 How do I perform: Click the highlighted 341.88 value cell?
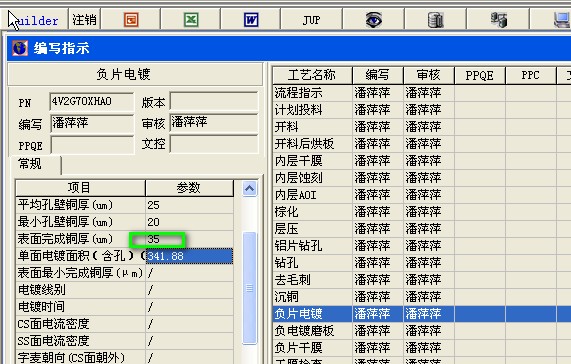pos(189,256)
